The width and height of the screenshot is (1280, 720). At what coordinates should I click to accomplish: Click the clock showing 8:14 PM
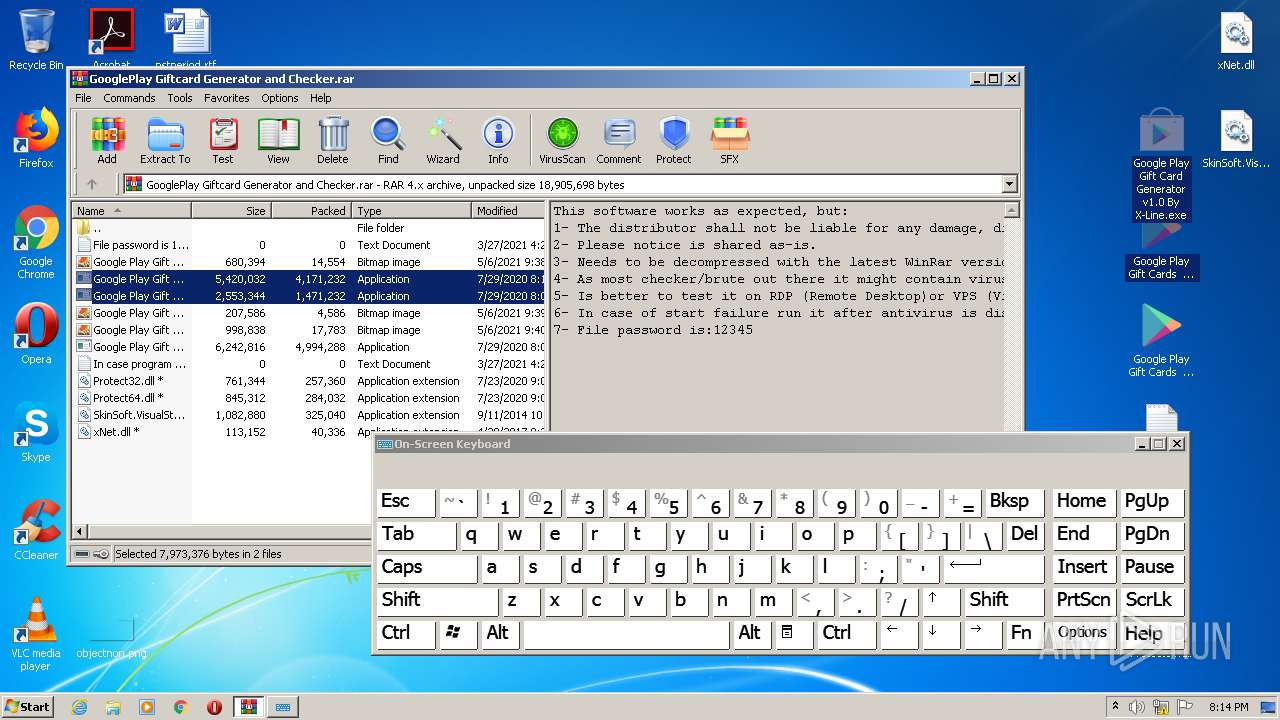pos(1228,707)
